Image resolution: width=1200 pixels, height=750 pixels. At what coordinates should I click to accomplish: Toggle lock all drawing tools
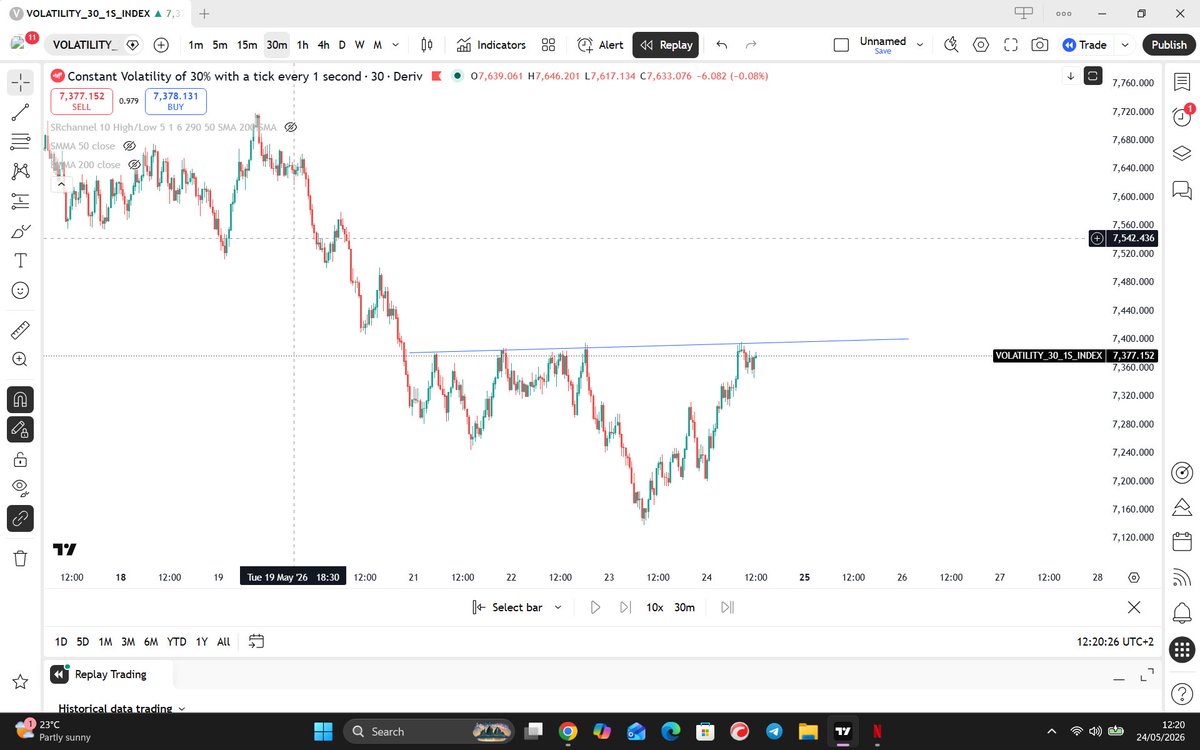[20, 459]
